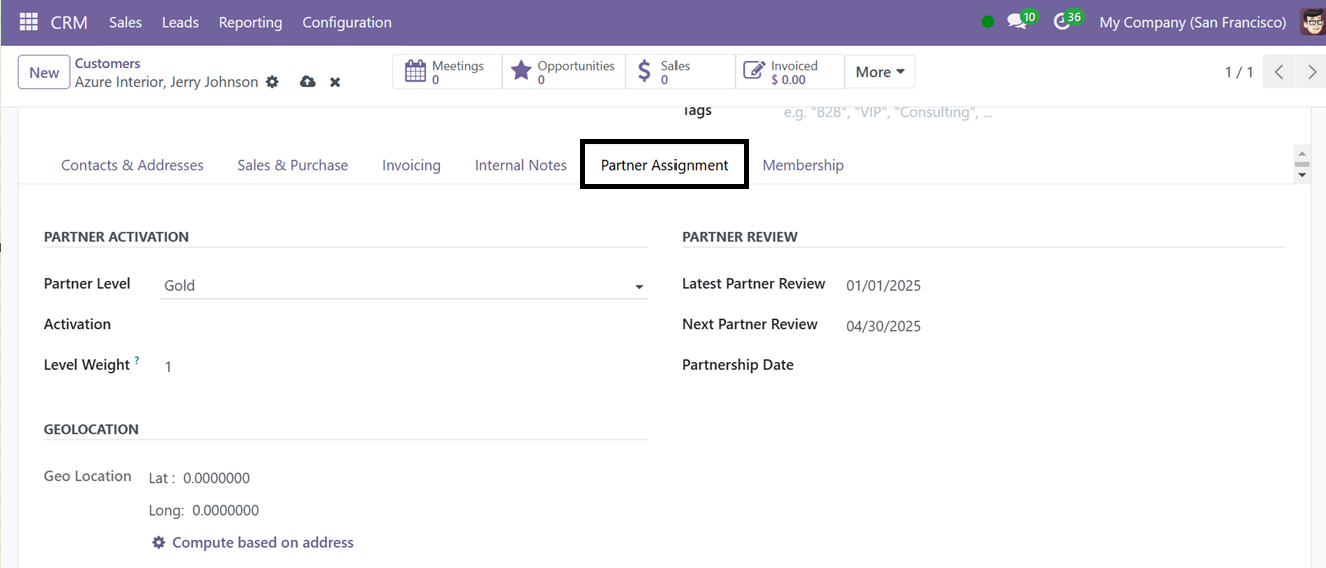Click the gear icon before Compute based on address

click(x=158, y=542)
